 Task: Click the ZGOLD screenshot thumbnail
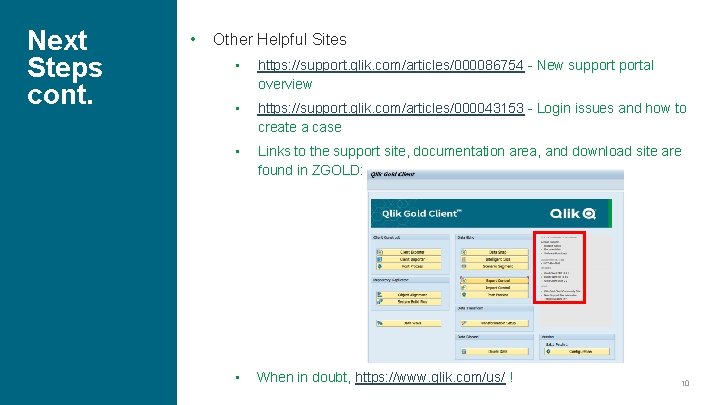(x=495, y=266)
